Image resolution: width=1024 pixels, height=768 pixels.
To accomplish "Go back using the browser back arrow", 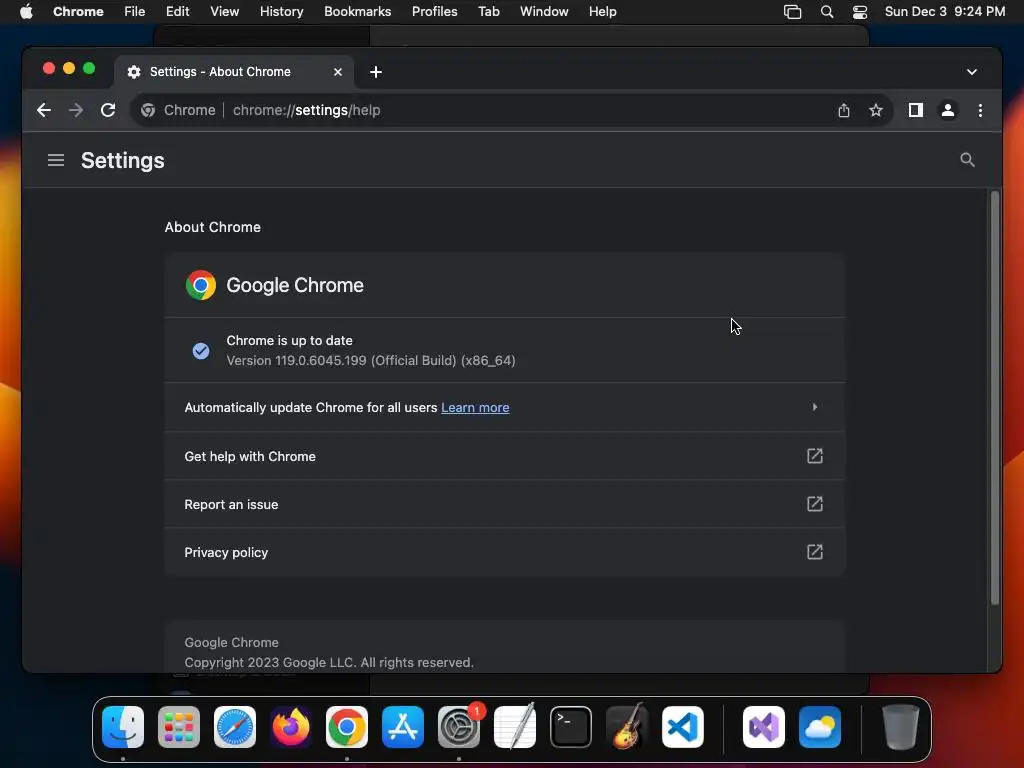I will coord(44,110).
